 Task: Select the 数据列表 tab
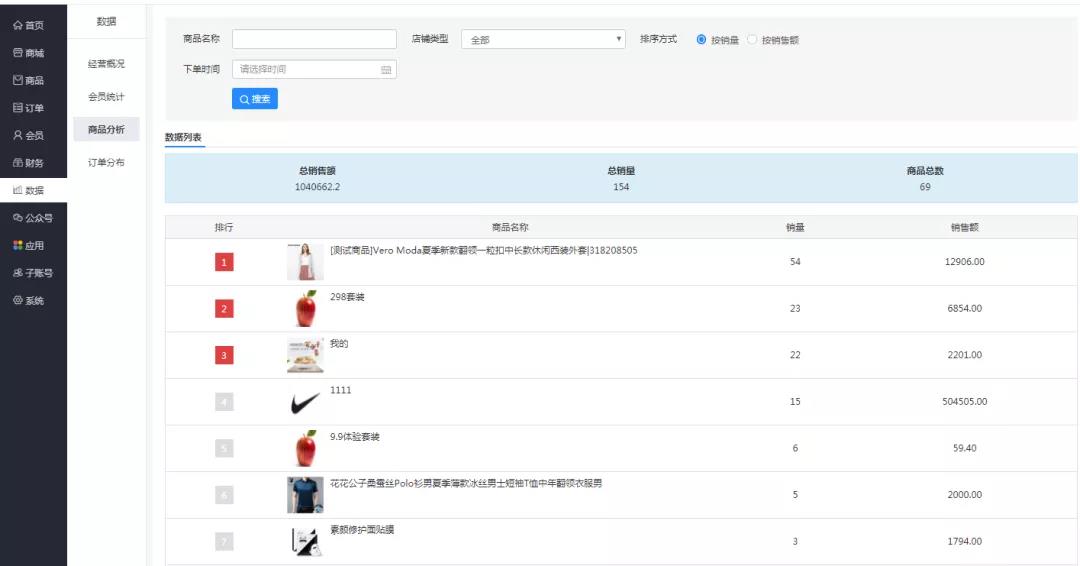[183, 138]
